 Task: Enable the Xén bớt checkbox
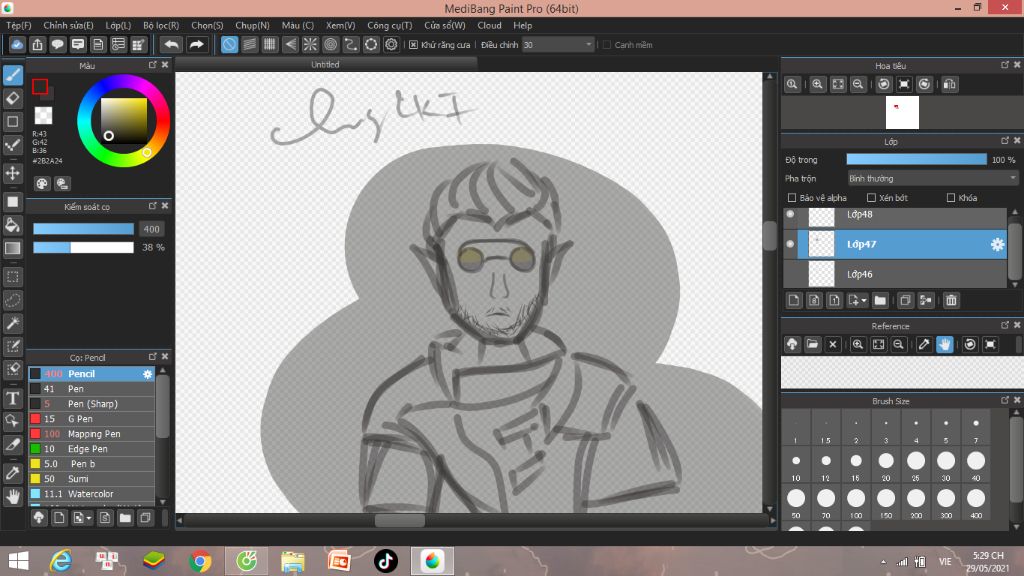871,198
